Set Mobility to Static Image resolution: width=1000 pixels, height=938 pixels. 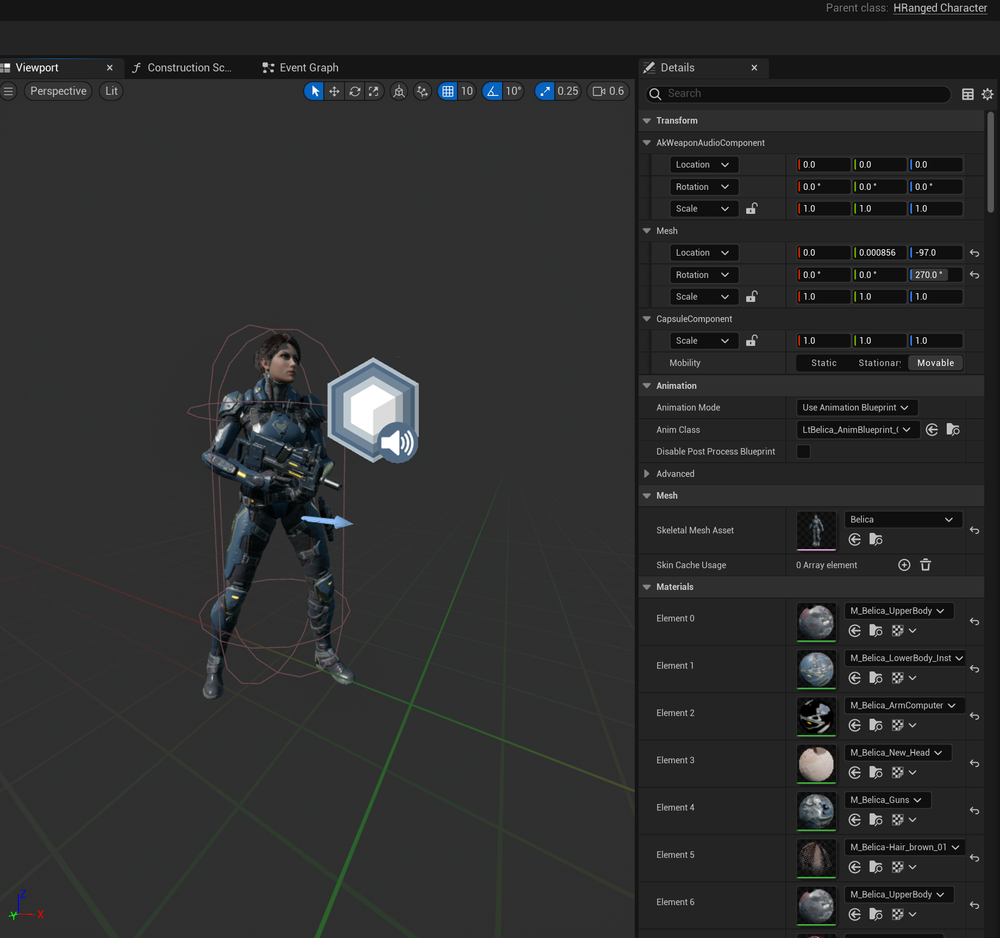tap(824, 363)
